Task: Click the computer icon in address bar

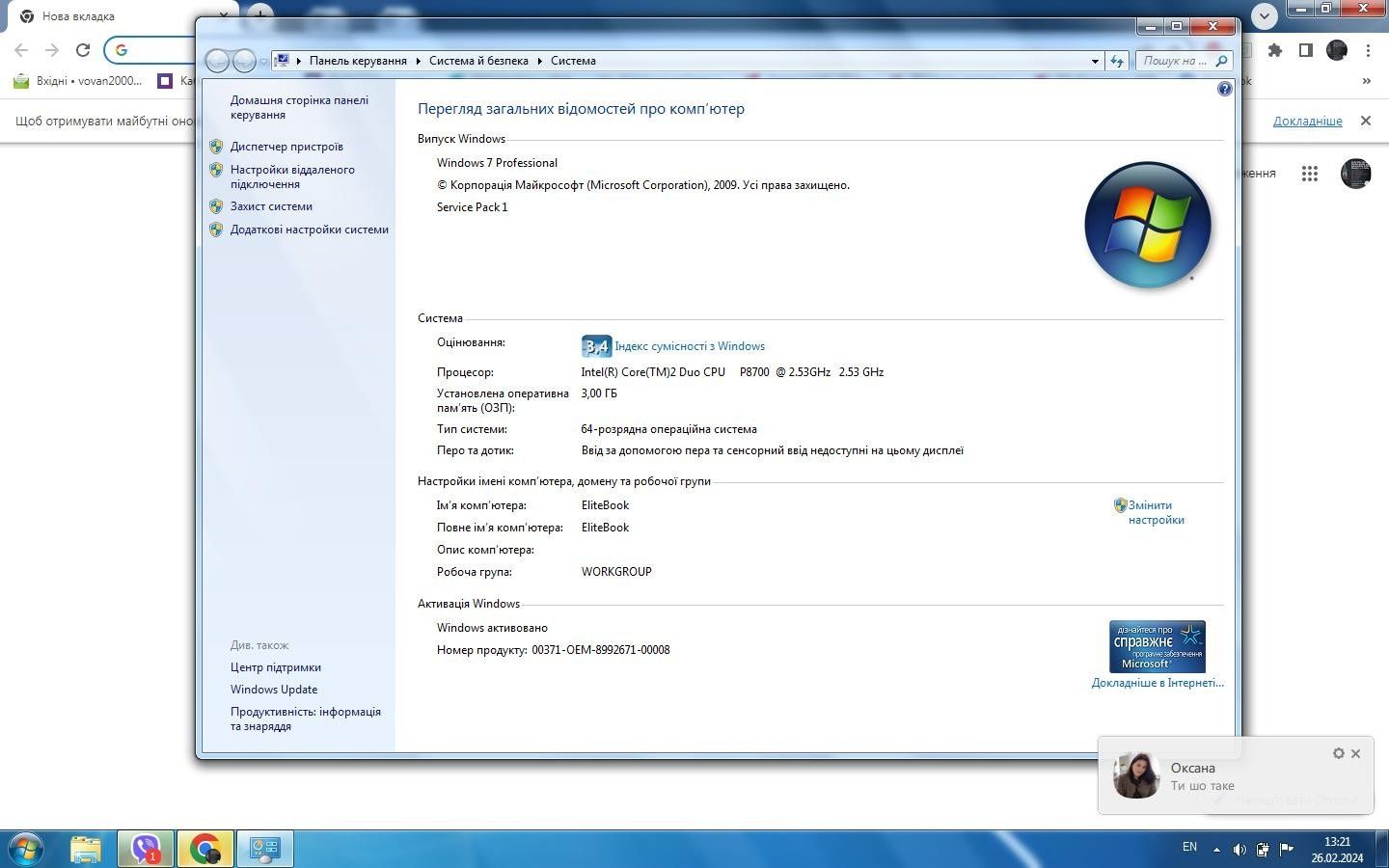Action: pos(283,61)
